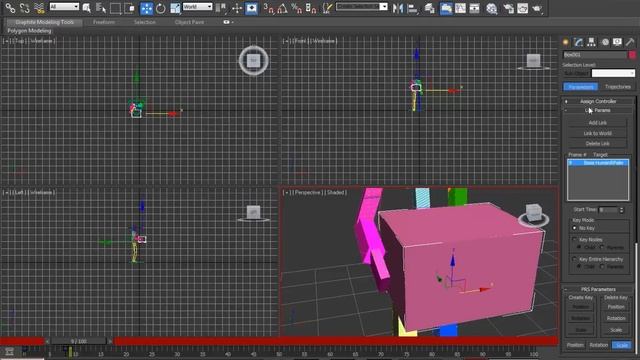Screen dimensions: 640x360
Task: Toggle Spinner Snap
Action: pyautogui.click(x=311, y=8)
